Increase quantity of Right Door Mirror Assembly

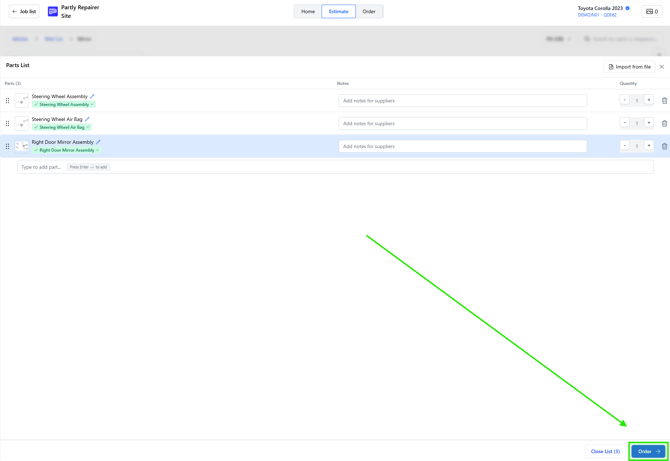[x=649, y=146]
